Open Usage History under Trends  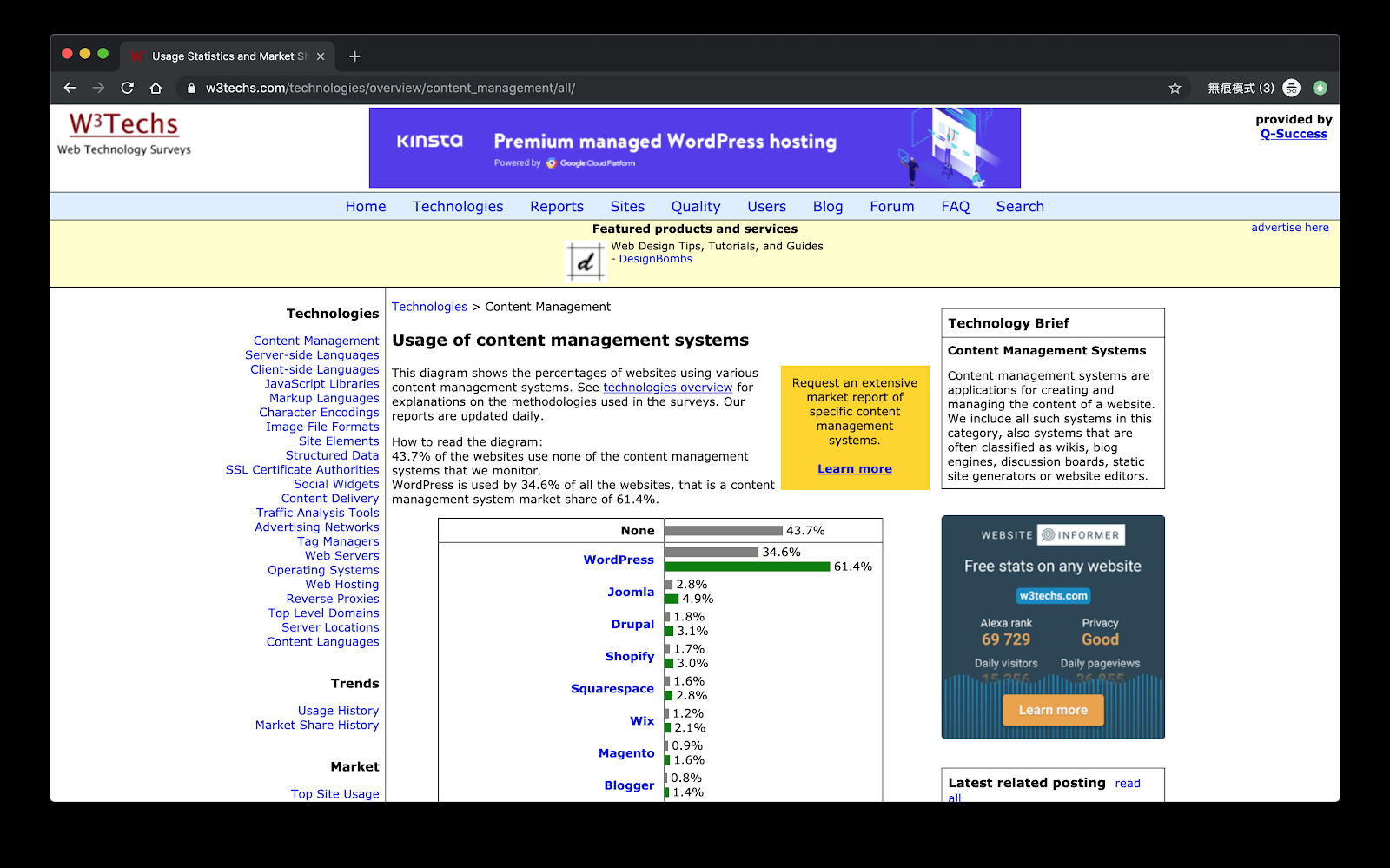(338, 711)
